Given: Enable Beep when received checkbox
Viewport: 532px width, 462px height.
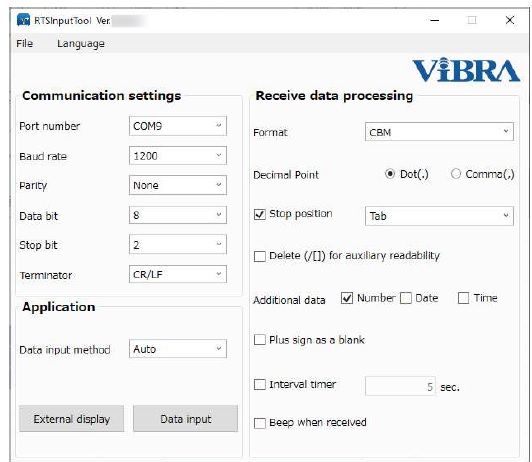Looking at the screenshot, I should pyautogui.click(x=260, y=423).
